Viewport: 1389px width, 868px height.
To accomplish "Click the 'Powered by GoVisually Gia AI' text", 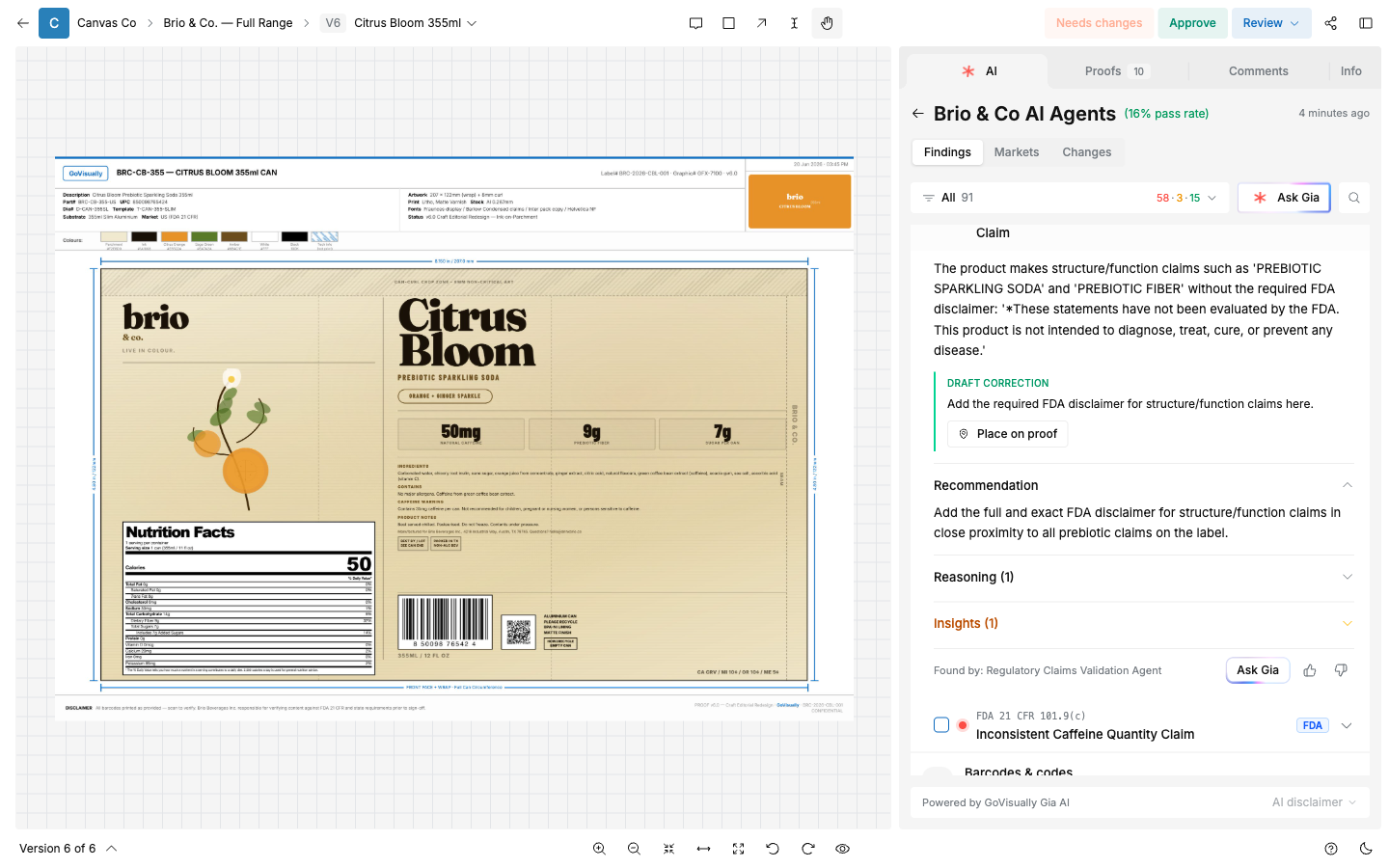I will pos(995,802).
